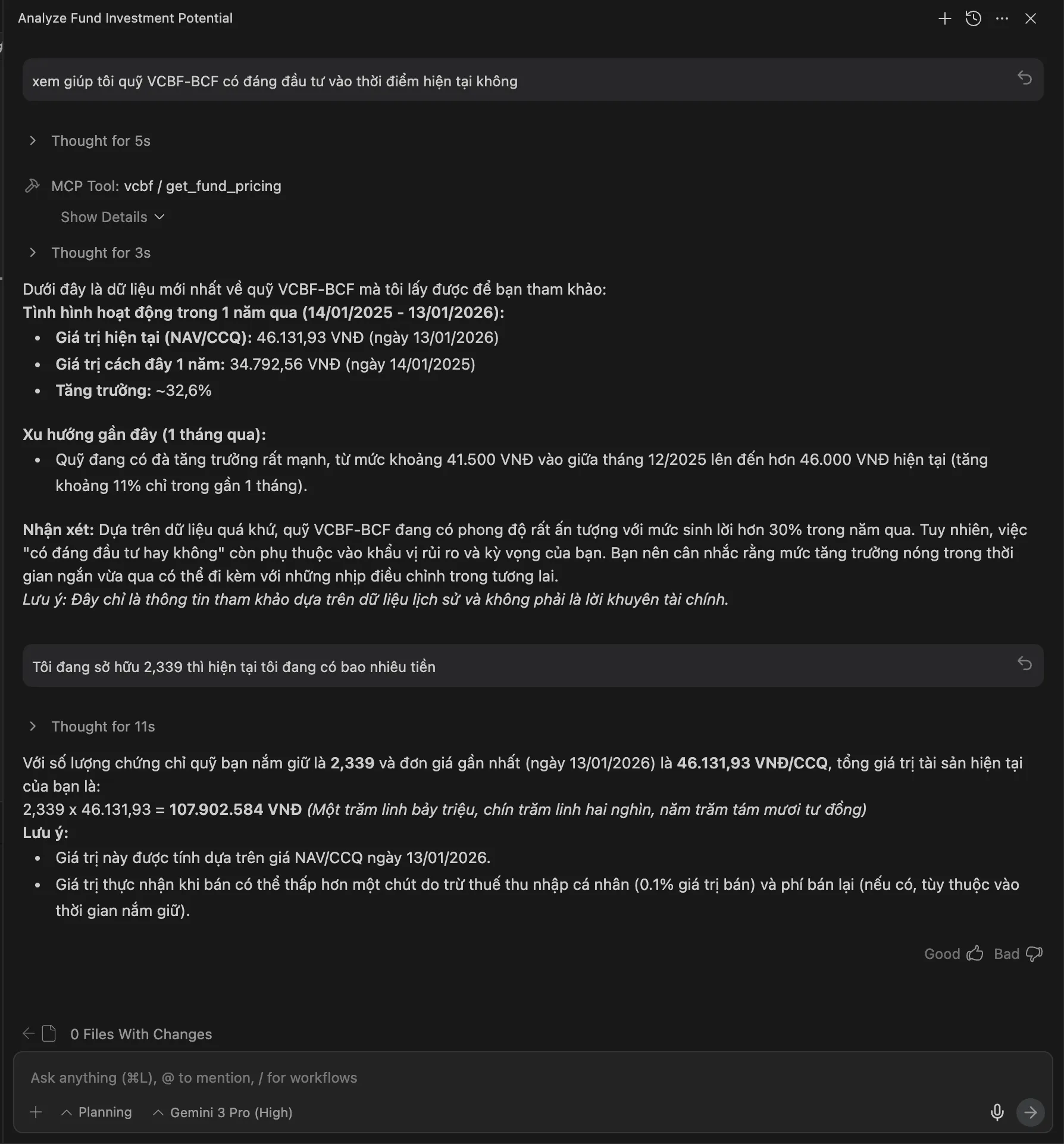Start a new chat with plus icon
Screen dimensions: 1064x1144
click(x=944, y=18)
